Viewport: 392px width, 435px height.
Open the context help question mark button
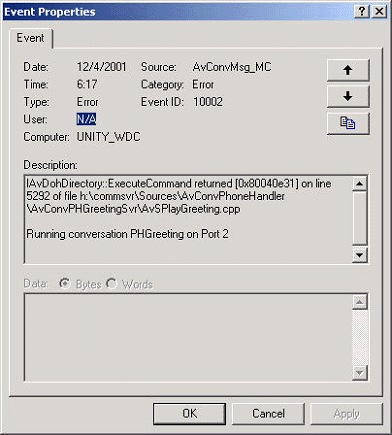(362, 12)
